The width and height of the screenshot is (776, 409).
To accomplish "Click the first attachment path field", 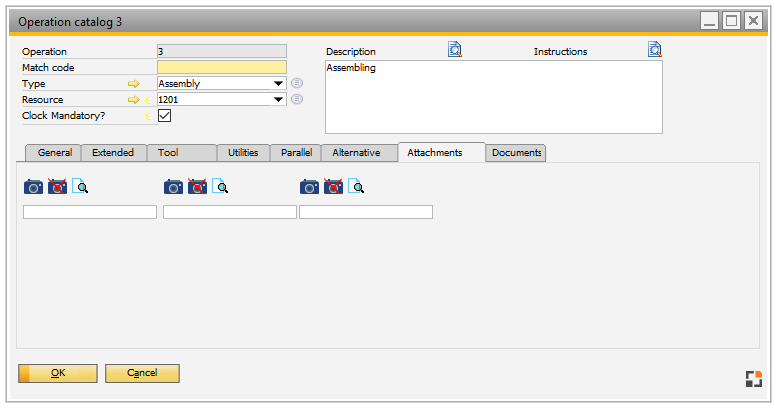I will [x=90, y=212].
